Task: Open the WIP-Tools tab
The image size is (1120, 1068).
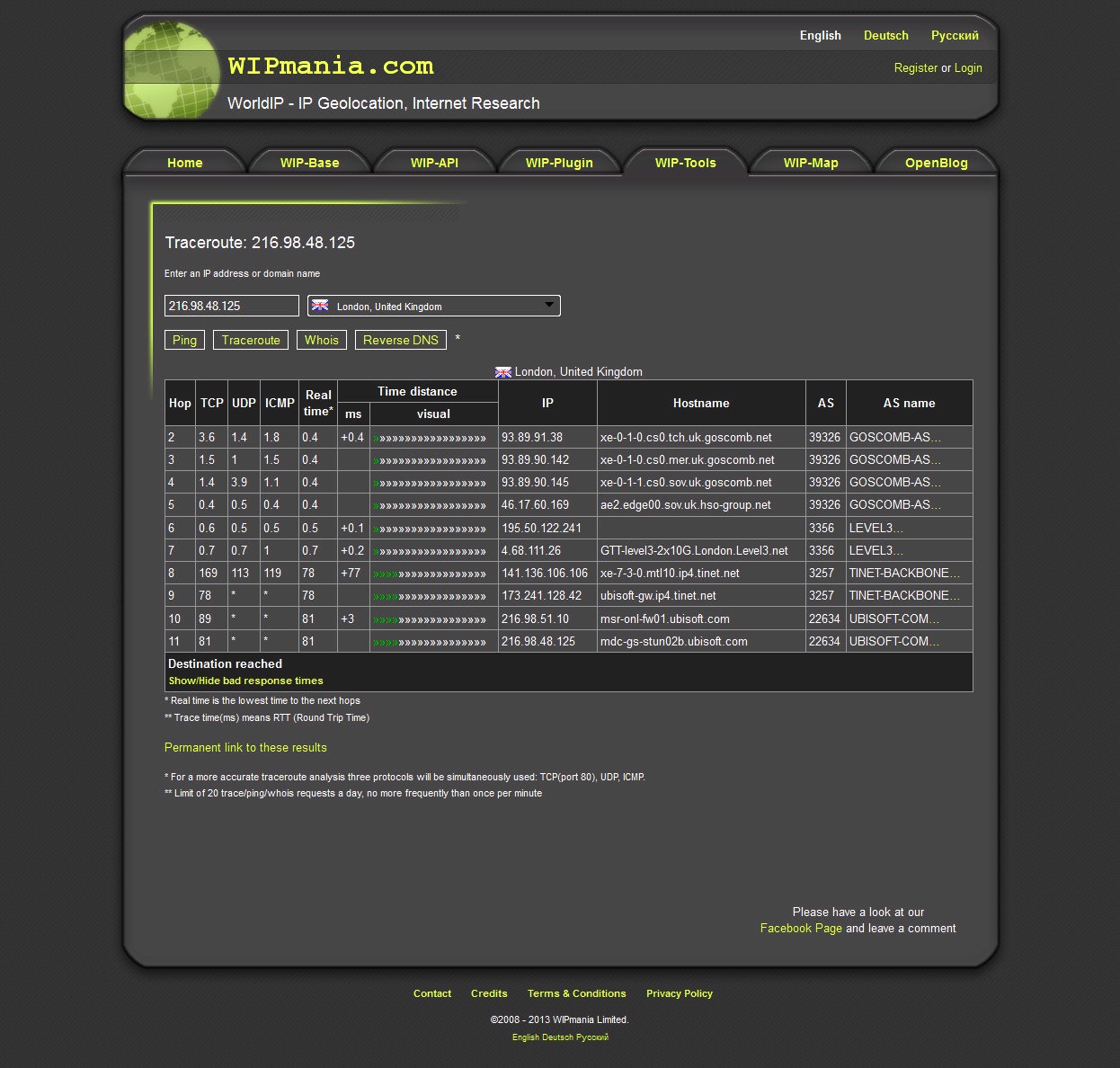Action: click(x=685, y=163)
